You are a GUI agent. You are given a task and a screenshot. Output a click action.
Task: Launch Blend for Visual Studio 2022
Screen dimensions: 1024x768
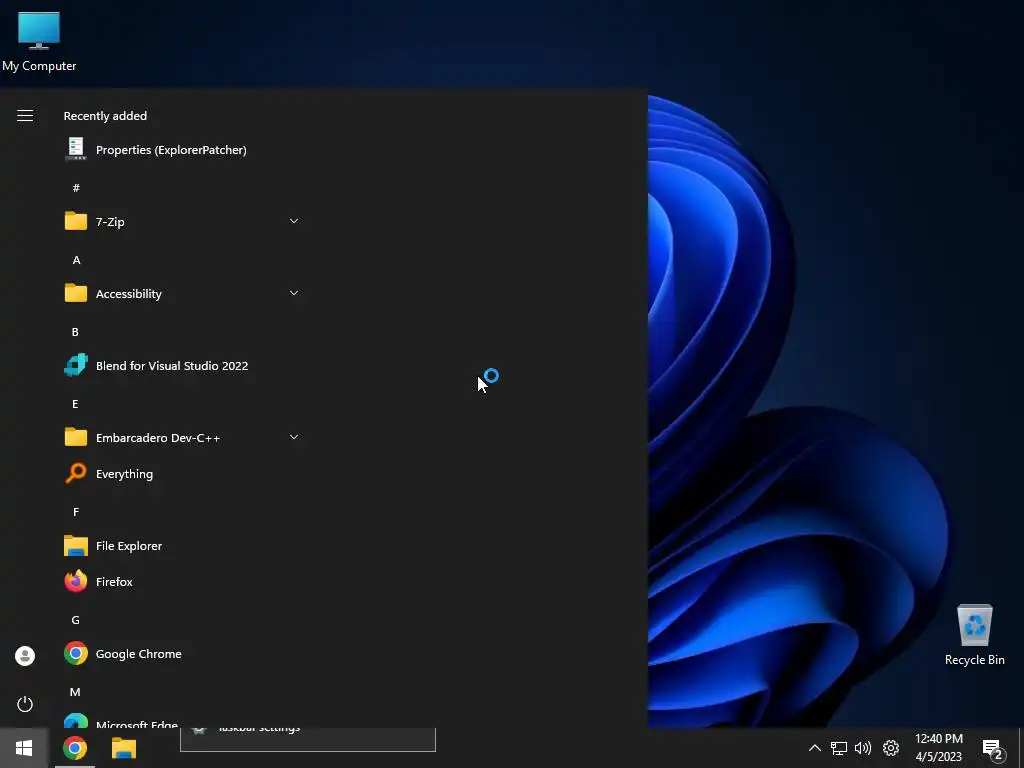183,366
